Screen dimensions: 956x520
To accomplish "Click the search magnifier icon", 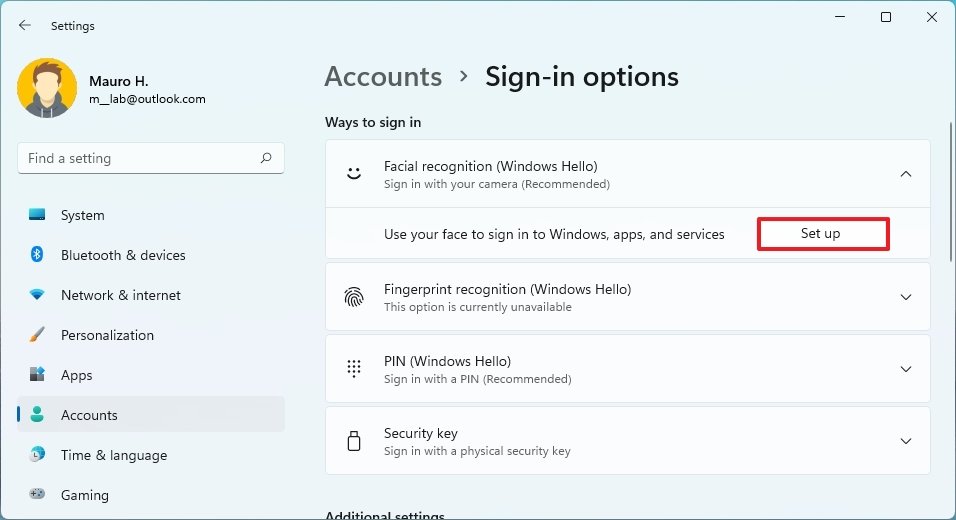I will pos(266,158).
